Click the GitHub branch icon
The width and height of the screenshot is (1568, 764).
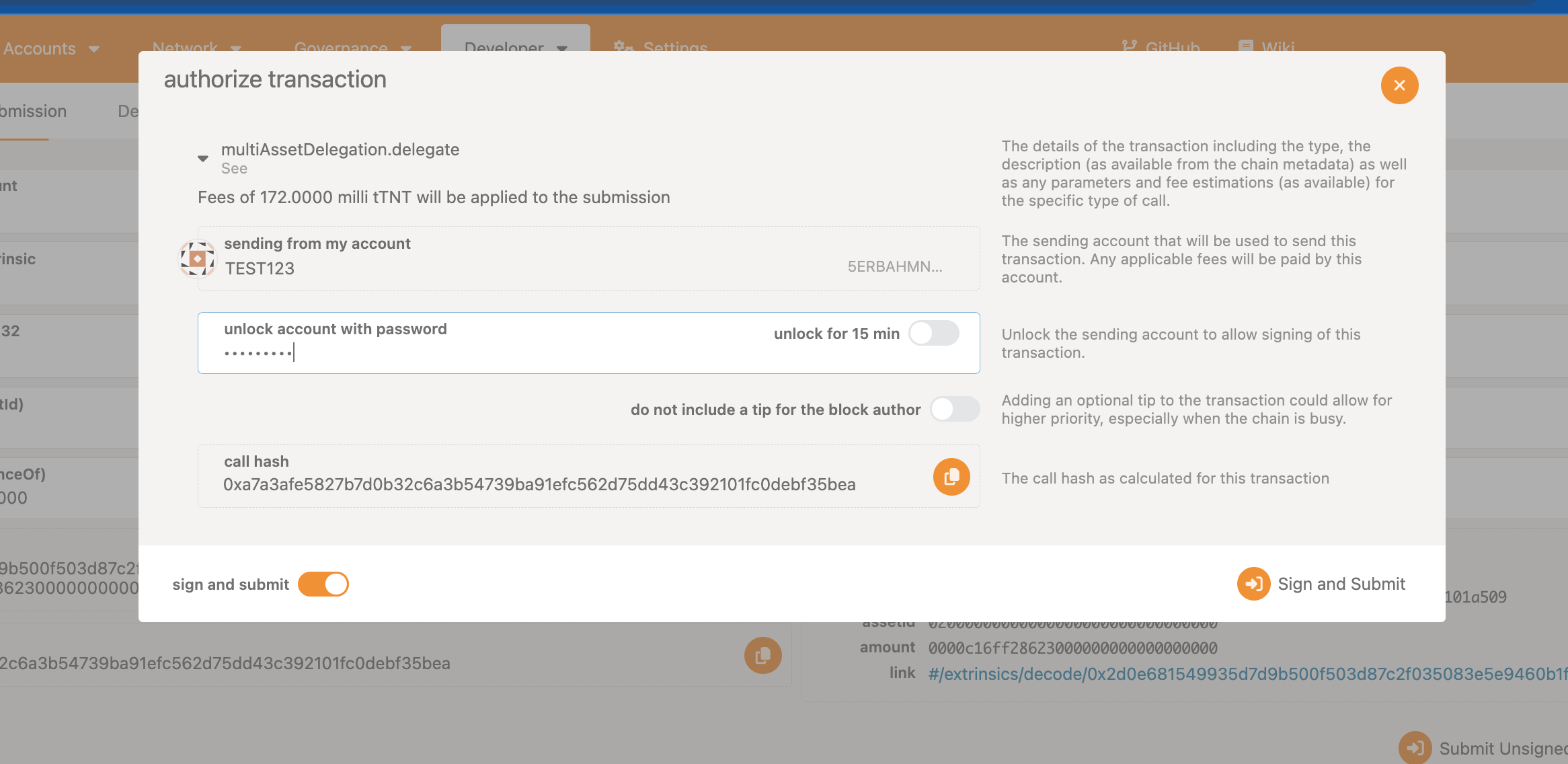pyautogui.click(x=1129, y=46)
